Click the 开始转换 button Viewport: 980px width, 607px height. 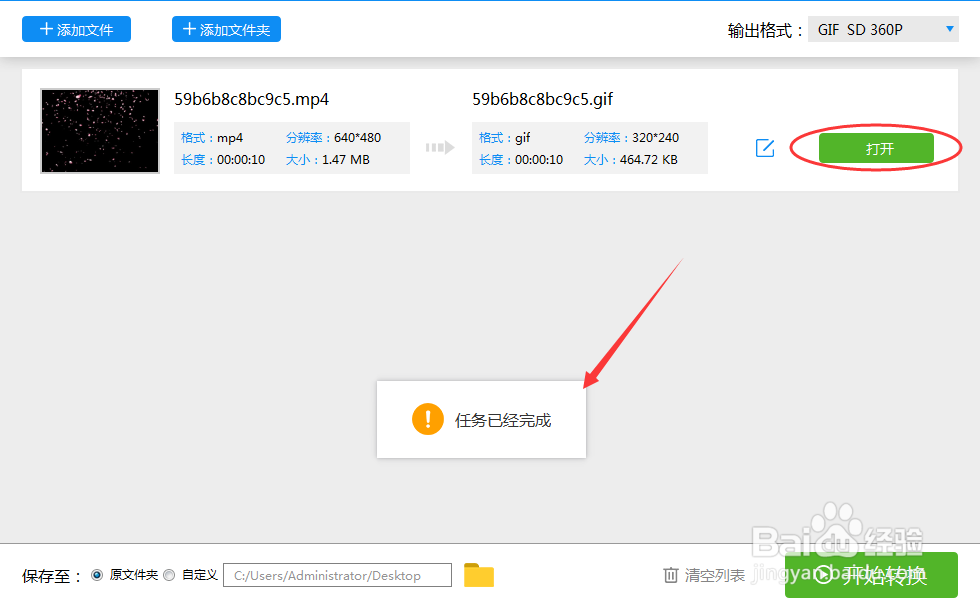pos(871,575)
